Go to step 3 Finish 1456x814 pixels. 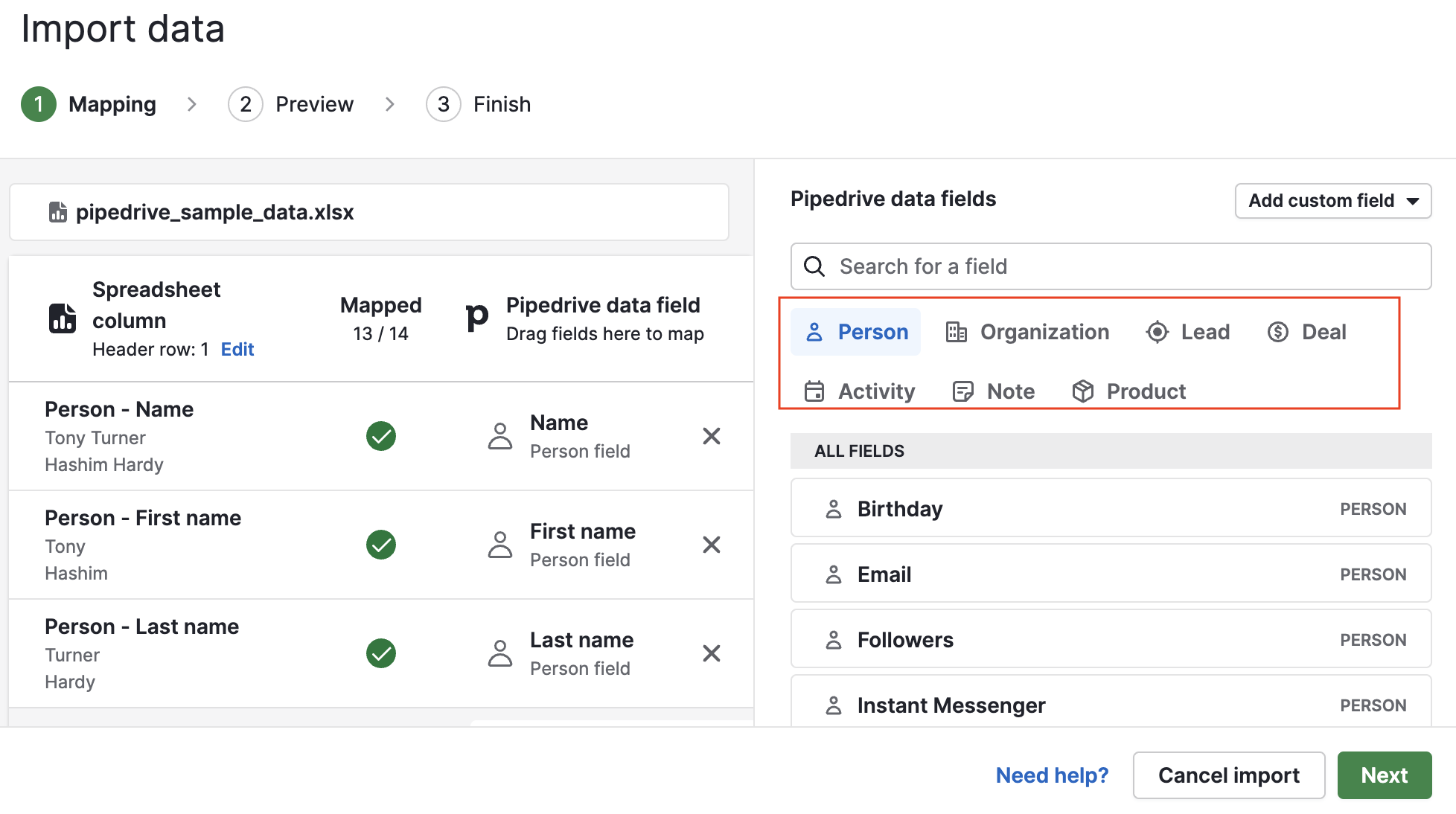click(479, 104)
